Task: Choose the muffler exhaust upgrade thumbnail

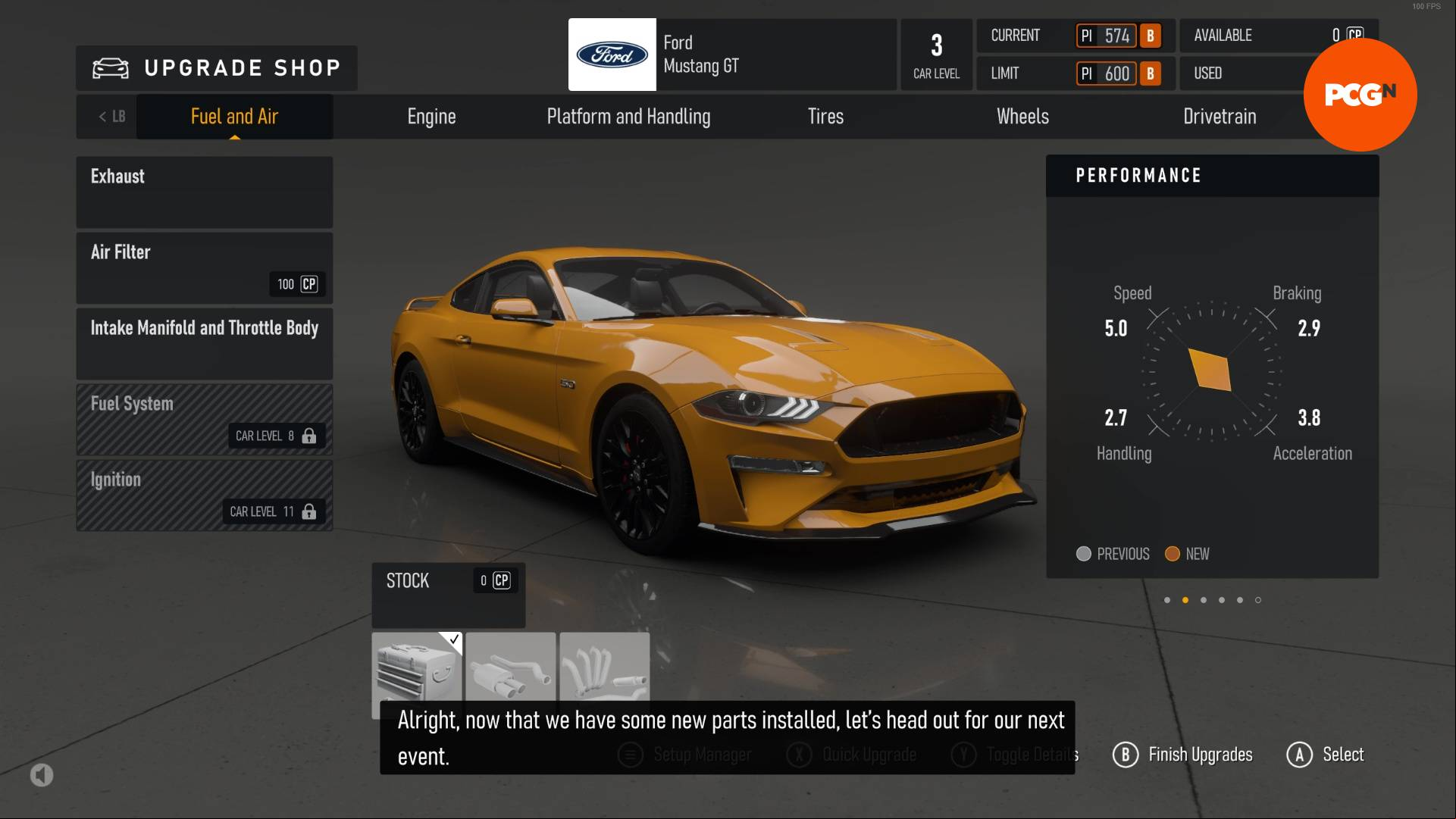Action: coord(511,667)
